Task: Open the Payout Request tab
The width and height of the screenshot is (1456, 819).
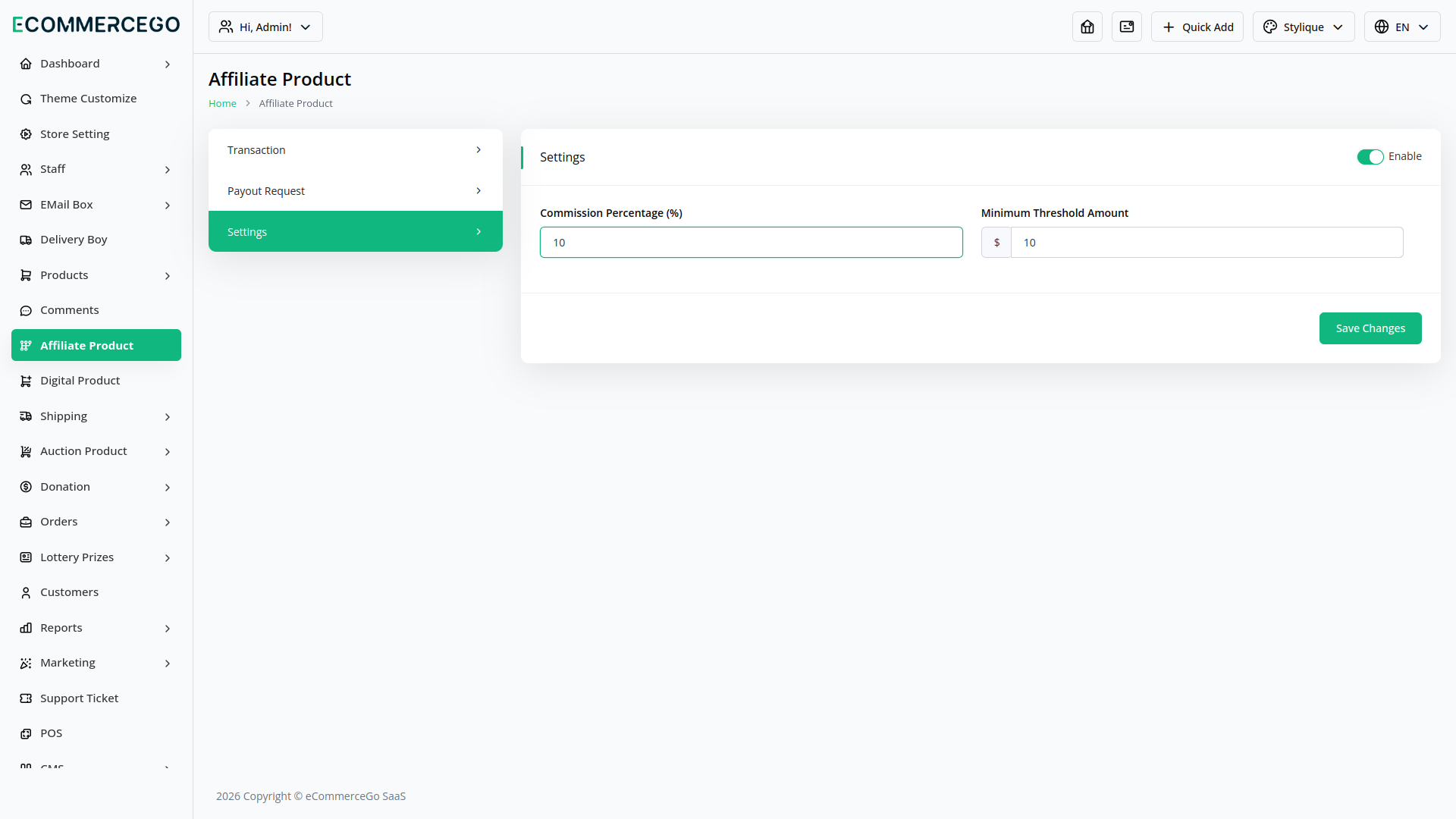Action: [356, 191]
